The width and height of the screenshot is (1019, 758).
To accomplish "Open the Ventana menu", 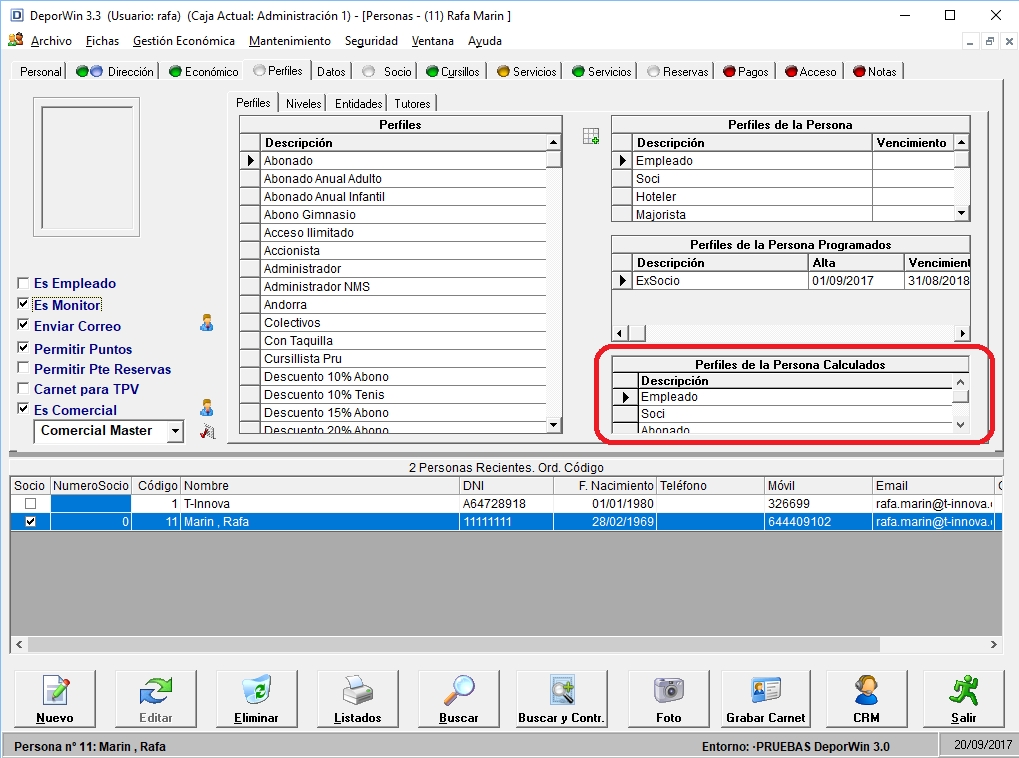I will coord(433,41).
